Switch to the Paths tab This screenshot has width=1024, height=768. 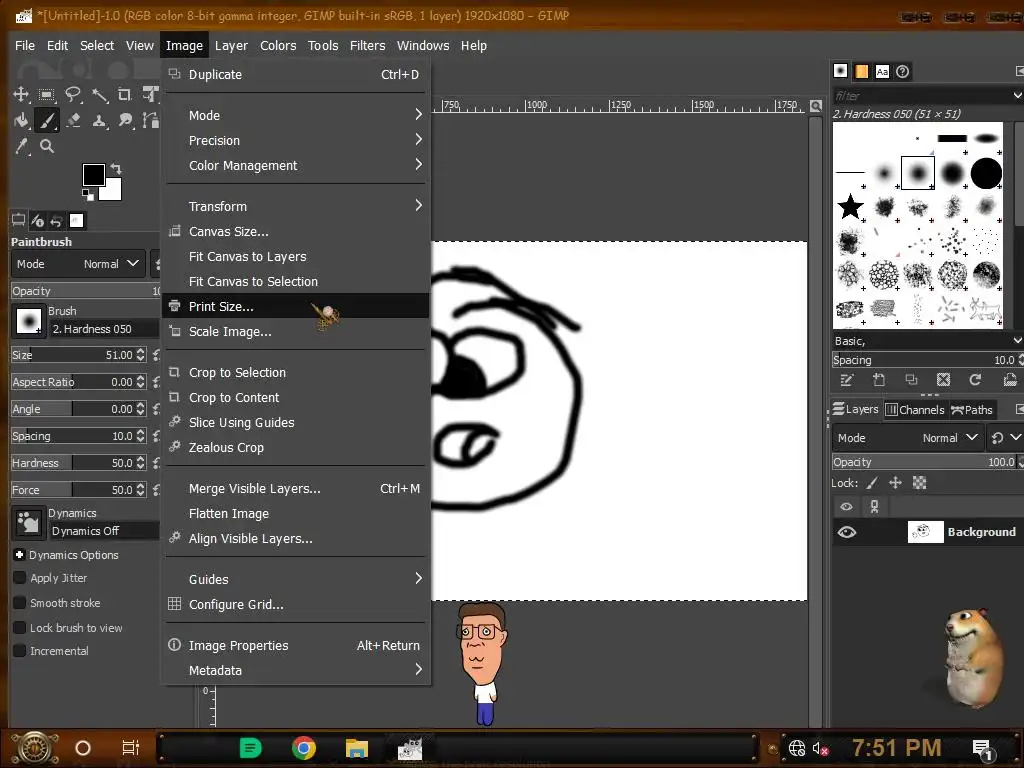(x=972, y=409)
